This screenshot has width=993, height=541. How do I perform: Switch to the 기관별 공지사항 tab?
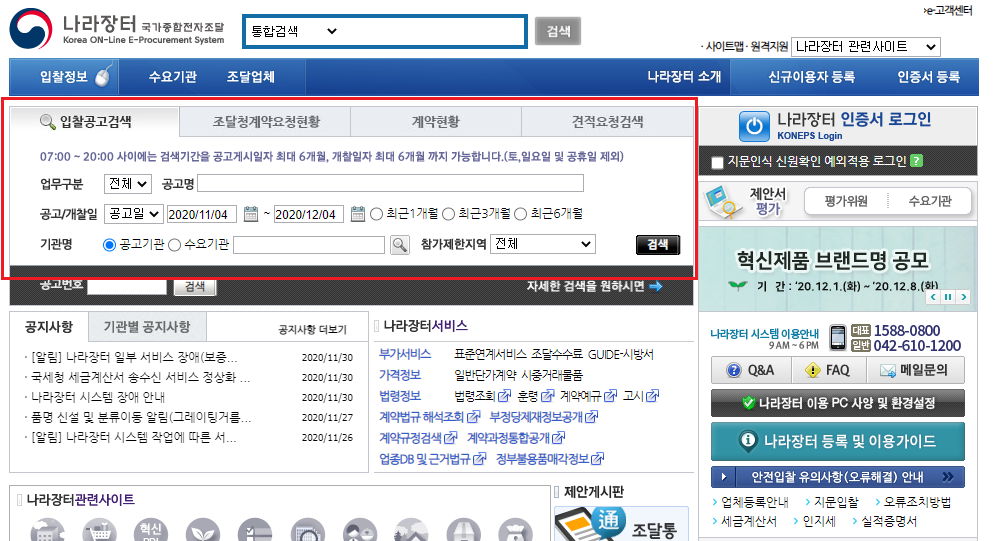point(147,327)
